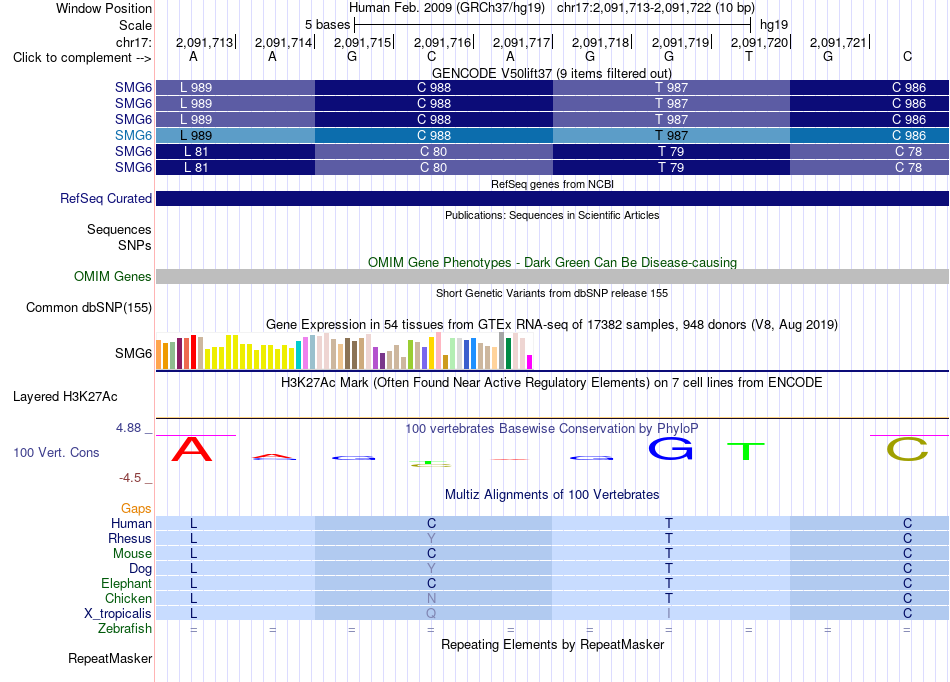Viewport: 950px width, 682px height.
Task: Click the Common dbSNP(155) track label
Action: (x=88, y=308)
